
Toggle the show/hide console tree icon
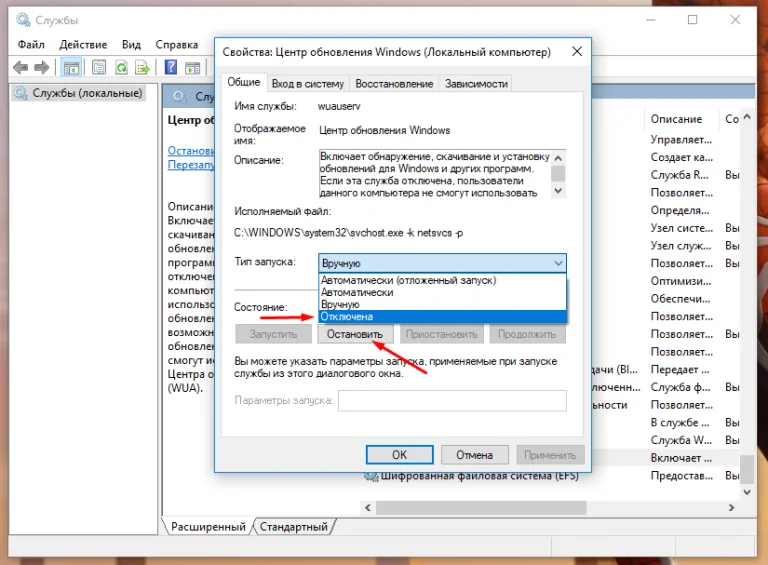(71, 68)
